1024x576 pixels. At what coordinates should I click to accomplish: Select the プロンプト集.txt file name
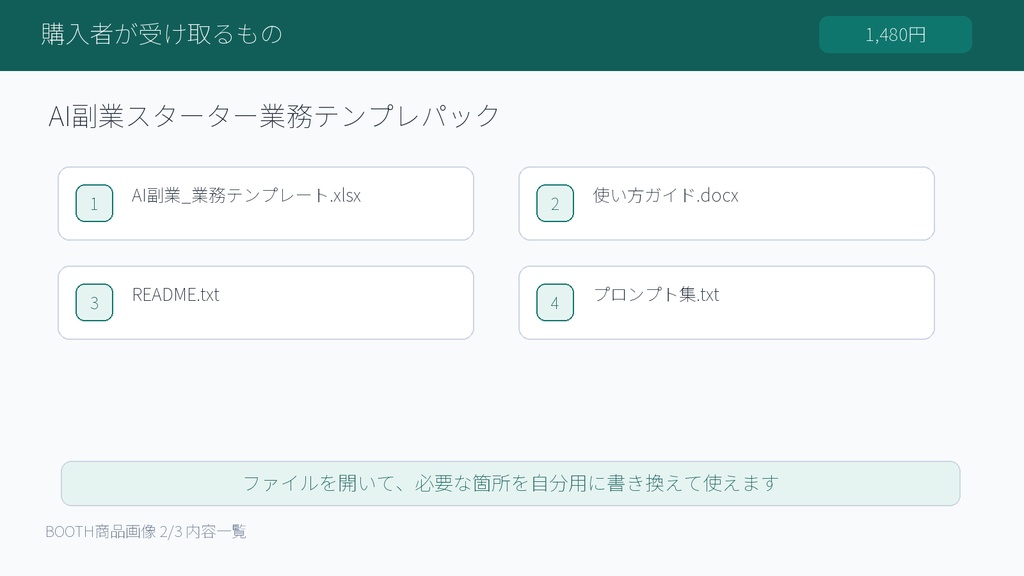click(x=656, y=295)
